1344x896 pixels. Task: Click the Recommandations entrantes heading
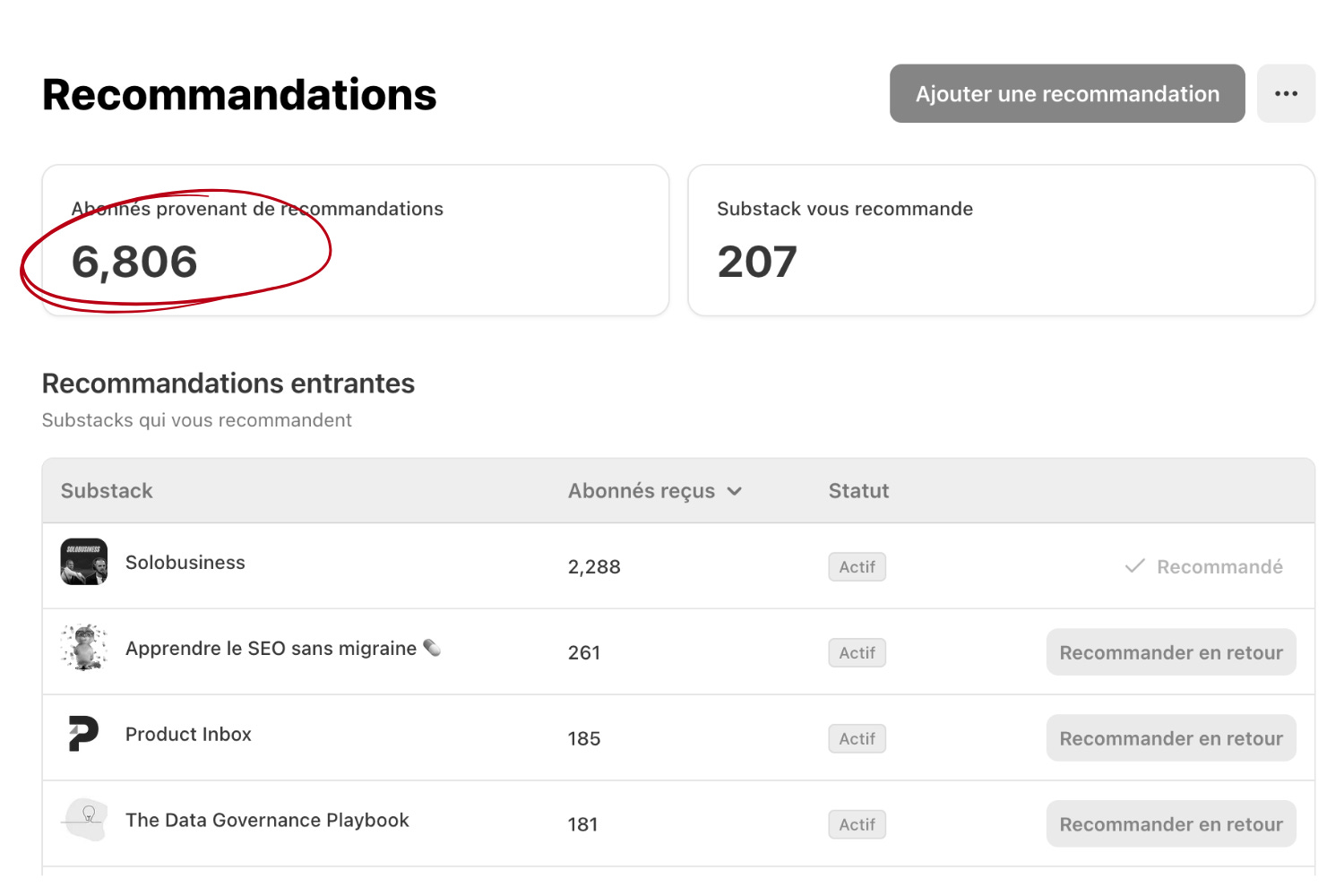228,383
